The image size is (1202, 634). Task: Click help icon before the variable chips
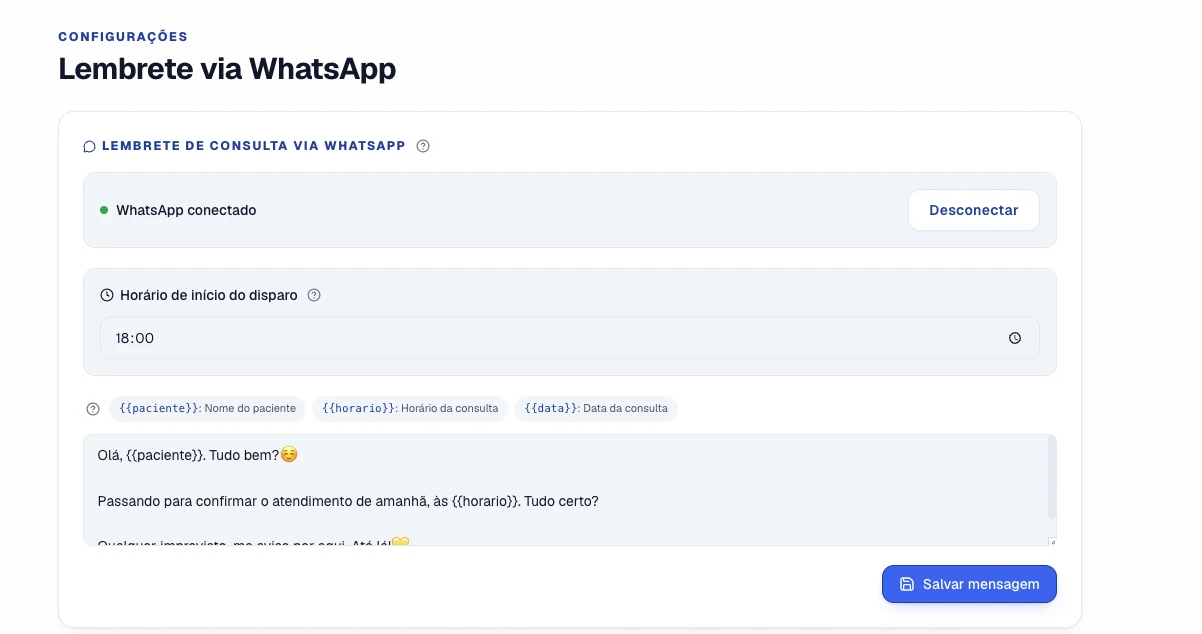click(93, 409)
